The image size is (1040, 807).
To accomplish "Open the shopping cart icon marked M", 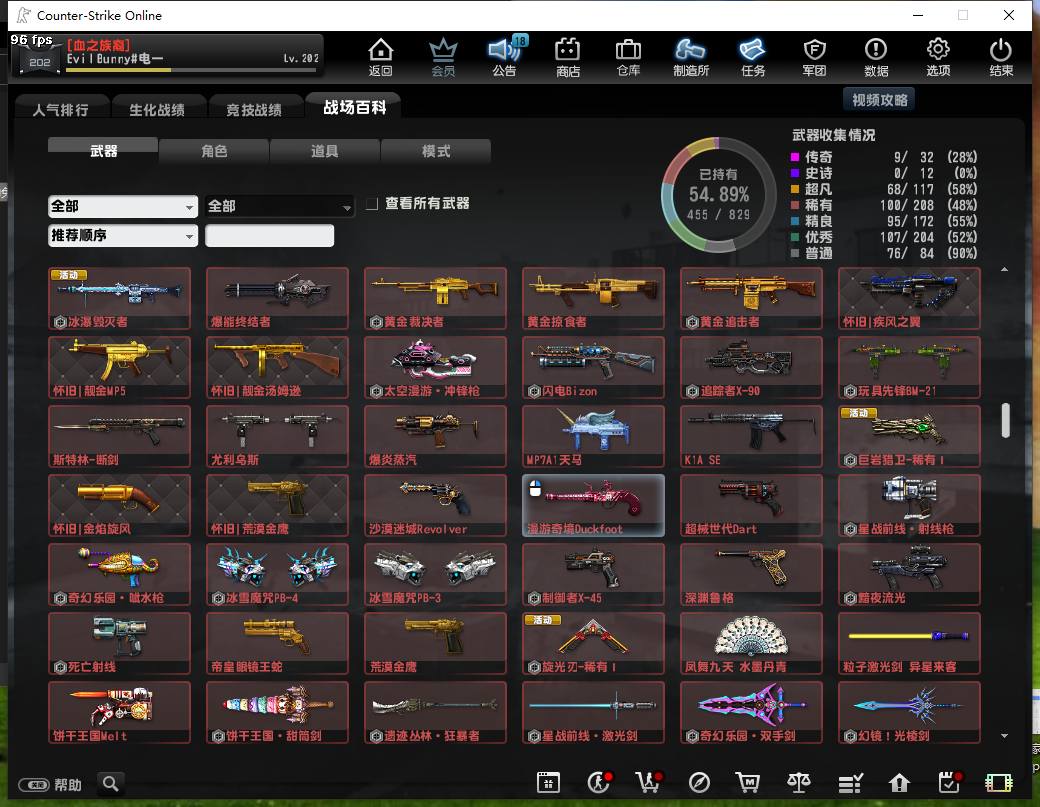I will pos(748,783).
